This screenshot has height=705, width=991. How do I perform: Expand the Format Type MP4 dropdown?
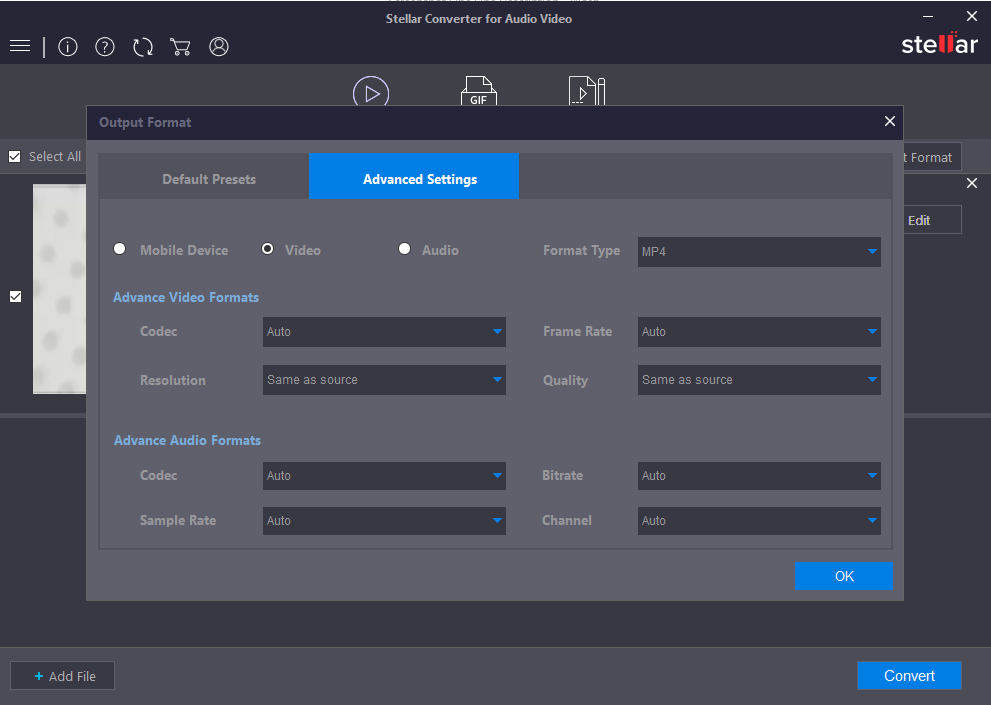759,252
